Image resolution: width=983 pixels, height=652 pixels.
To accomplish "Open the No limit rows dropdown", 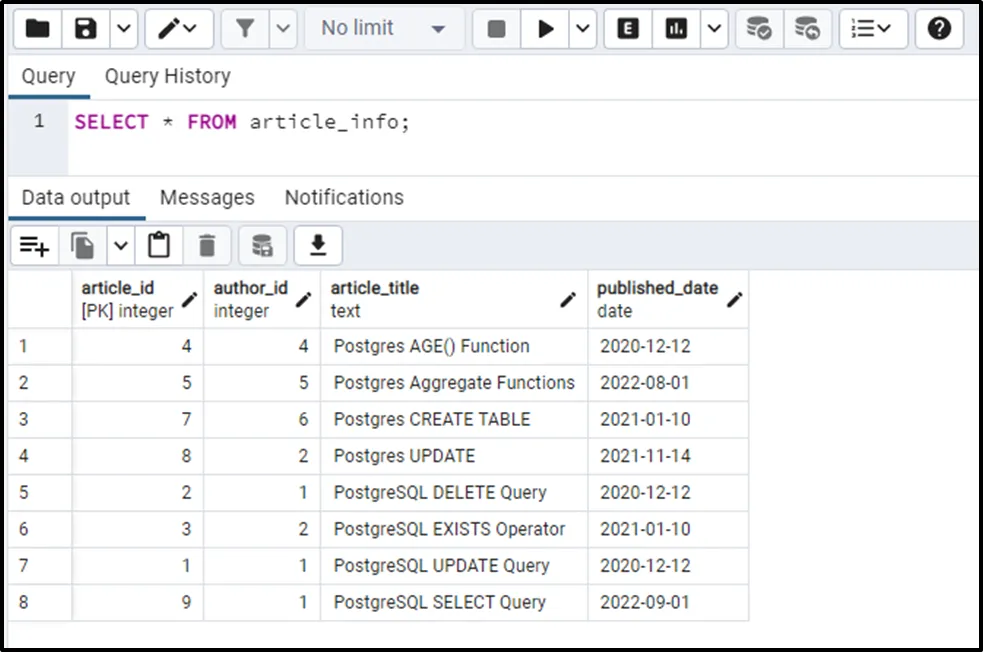I will coord(382,29).
